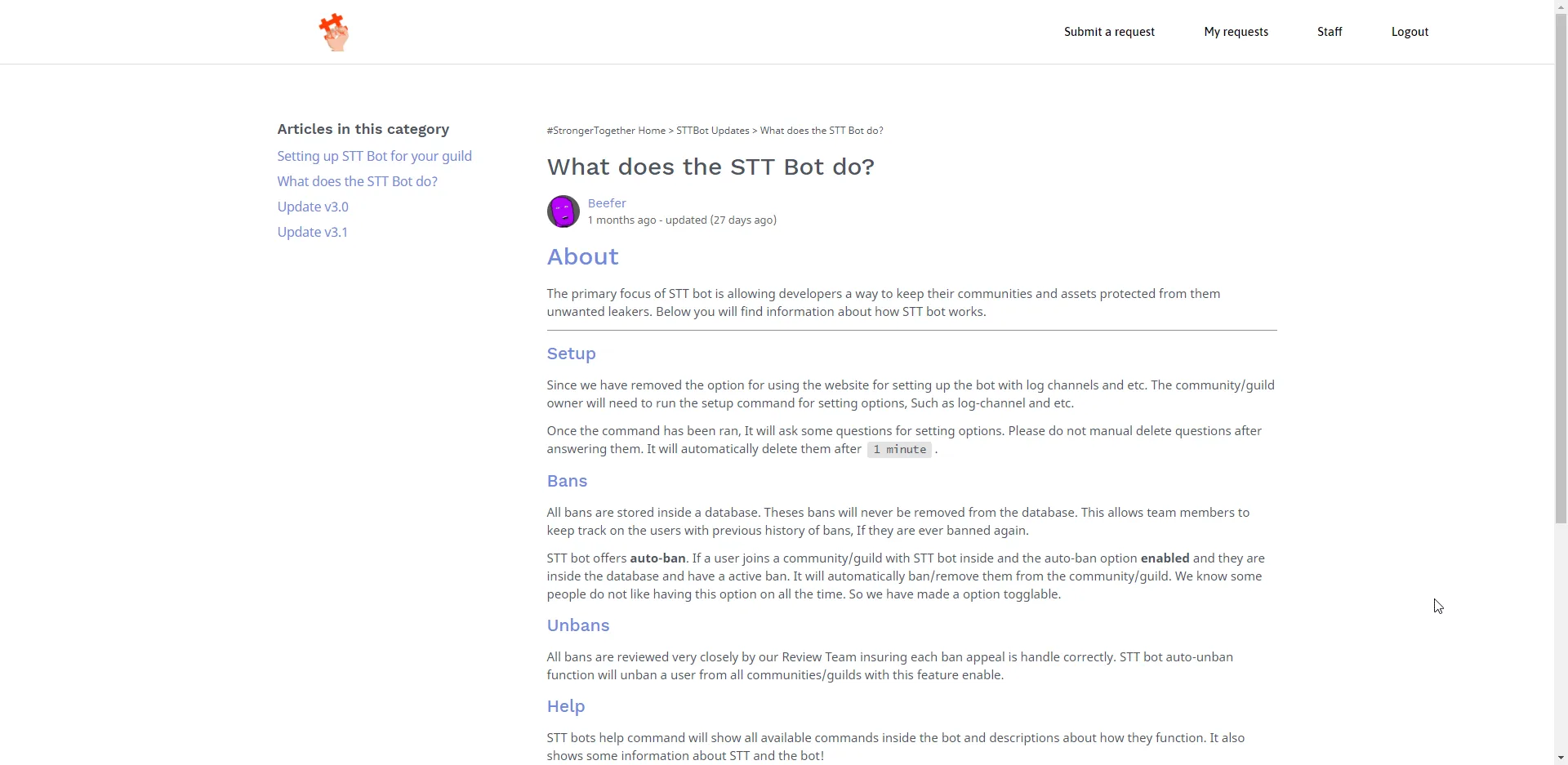
Task: Click the Beefer author name
Action: [606, 202]
